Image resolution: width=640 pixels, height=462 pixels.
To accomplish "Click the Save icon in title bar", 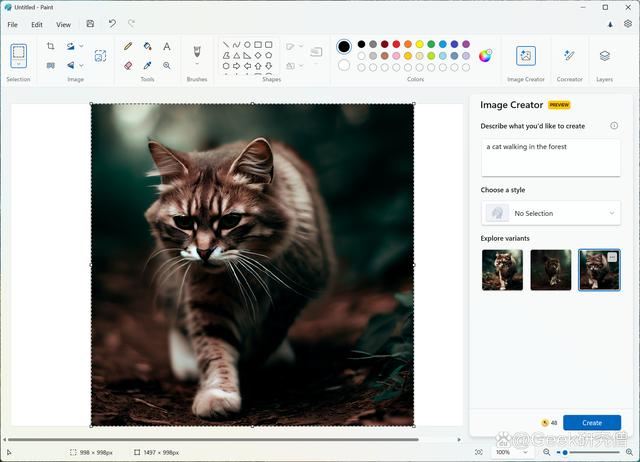I will click(91, 24).
